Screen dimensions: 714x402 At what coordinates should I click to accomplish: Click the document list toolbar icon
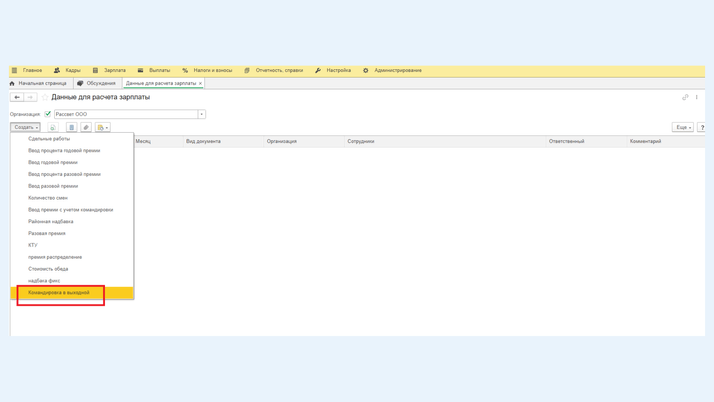tap(71, 128)
